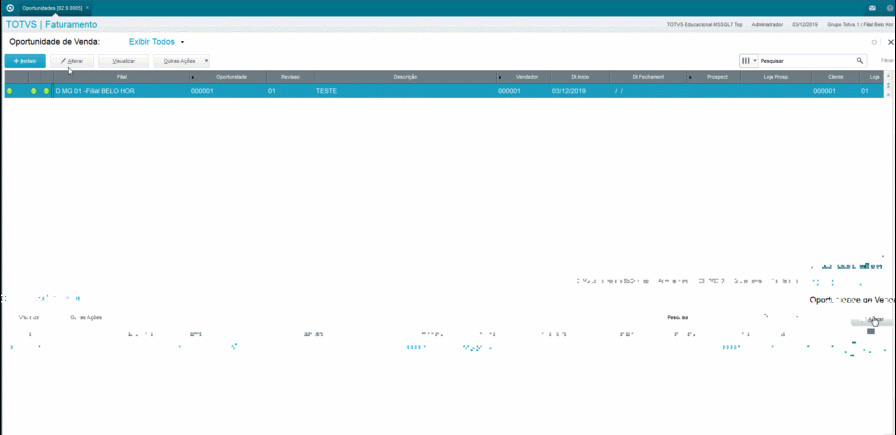Focus the Pesquisar search field
The width and height of the screenshot is (896, 435).
pos(807,61)
